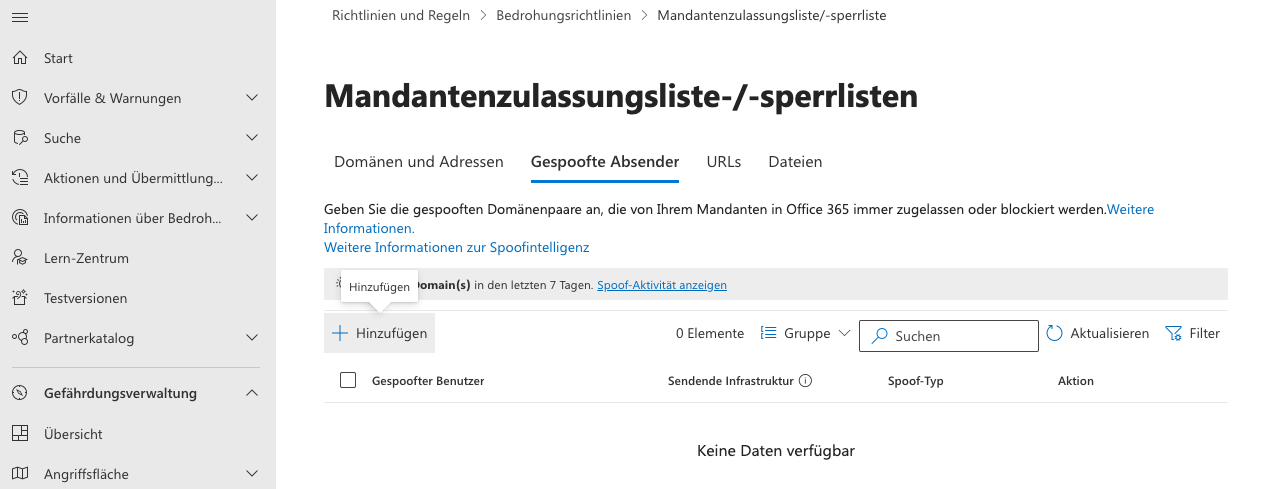
Task: Open the Filter funnel icon
Action: [x=1174, y=333]
